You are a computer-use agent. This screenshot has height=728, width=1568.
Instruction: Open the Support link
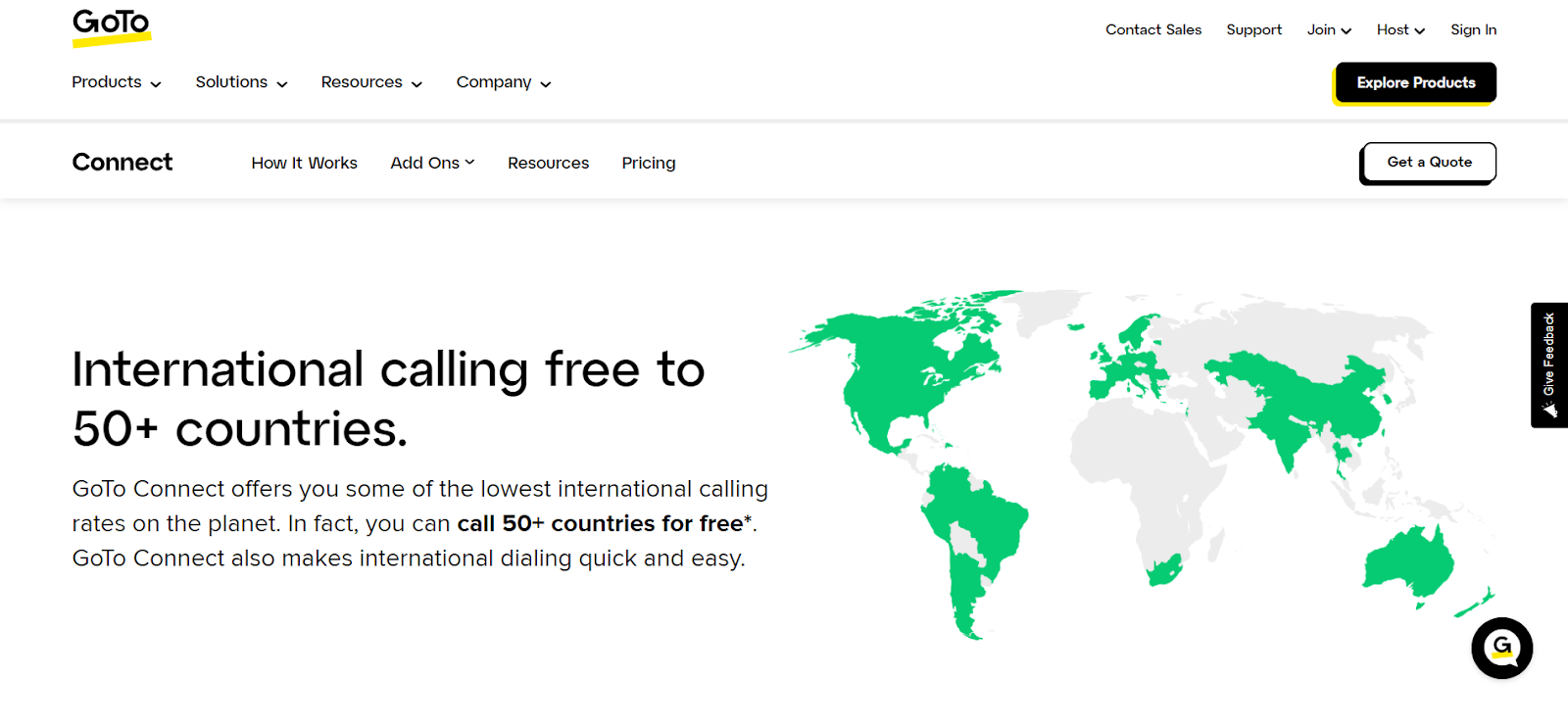1253,29
